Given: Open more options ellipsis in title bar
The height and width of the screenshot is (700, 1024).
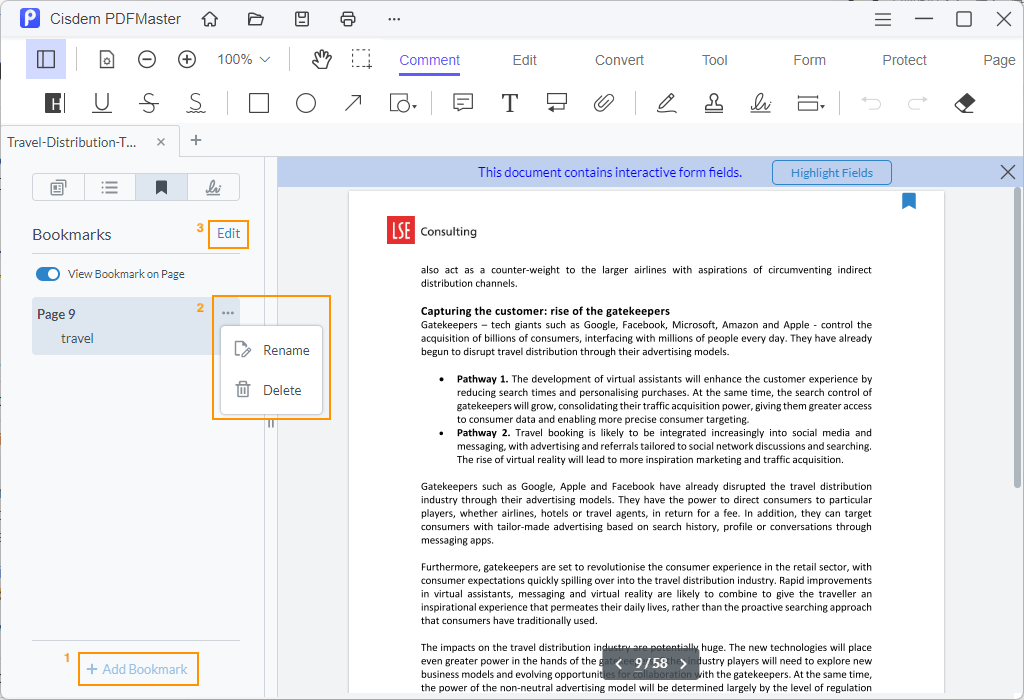Looking at the screenshot, I should pos(394,19).
